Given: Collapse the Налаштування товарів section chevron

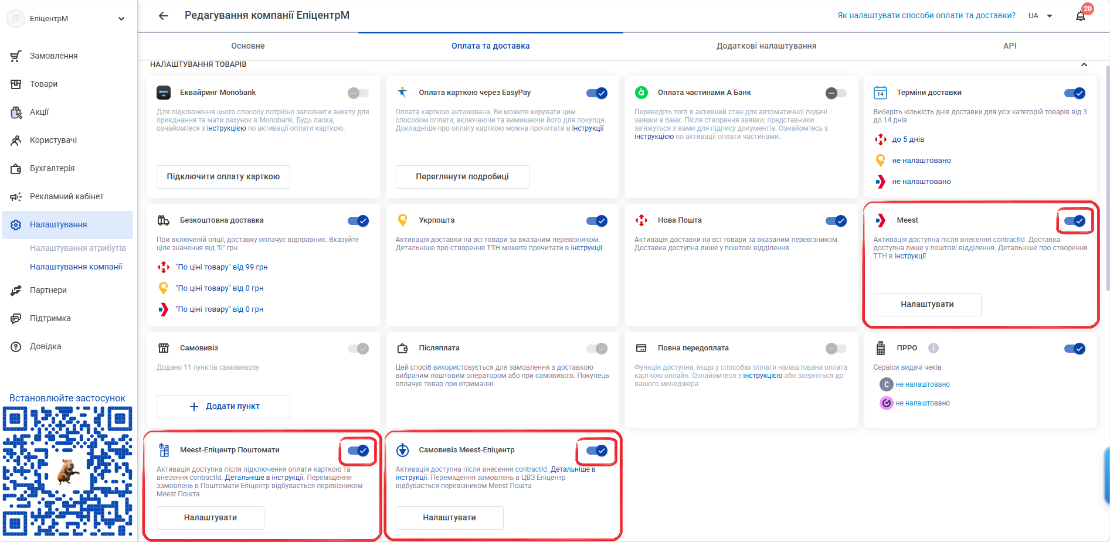Looking at the screenshot, I should 1083,65.
